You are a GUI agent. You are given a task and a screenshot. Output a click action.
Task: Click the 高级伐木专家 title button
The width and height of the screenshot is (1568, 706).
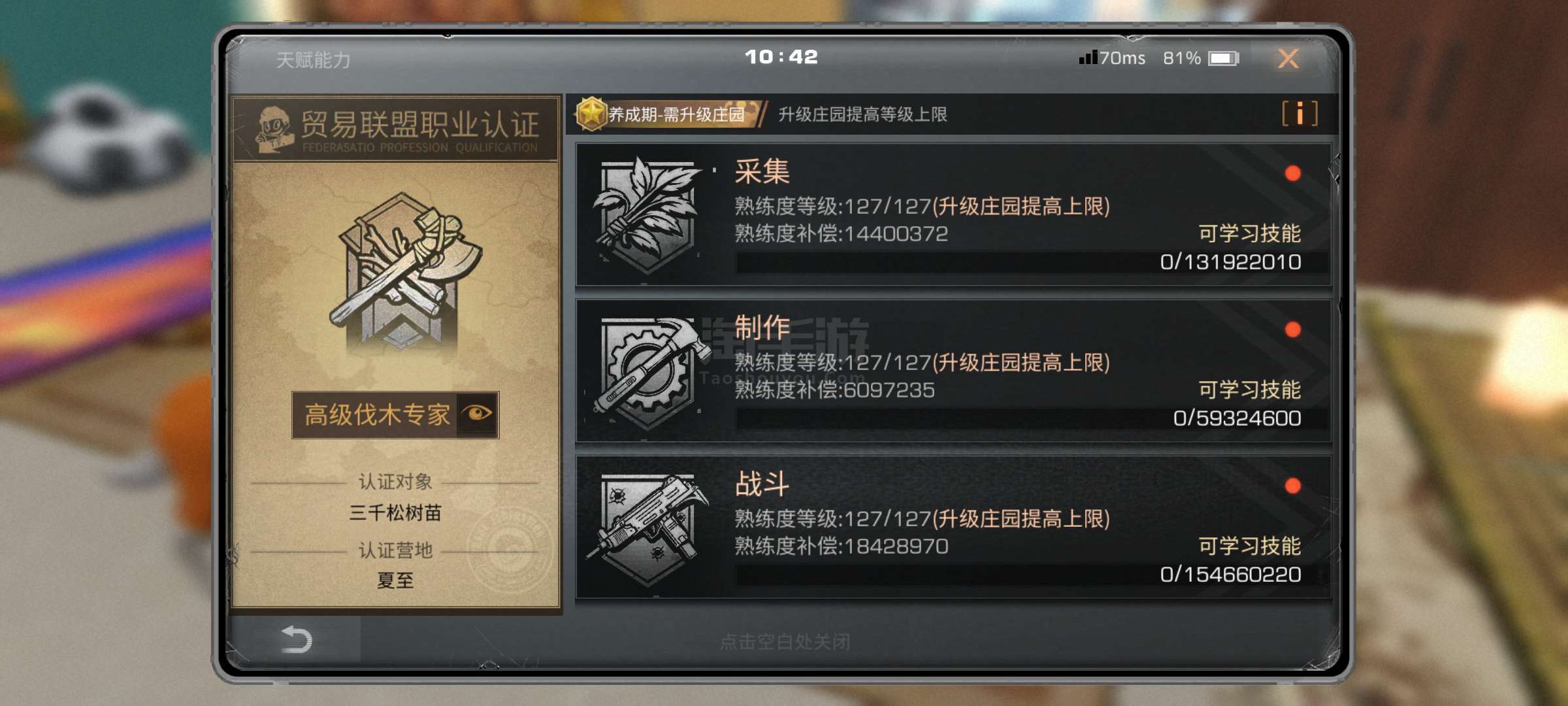[376, 414]
